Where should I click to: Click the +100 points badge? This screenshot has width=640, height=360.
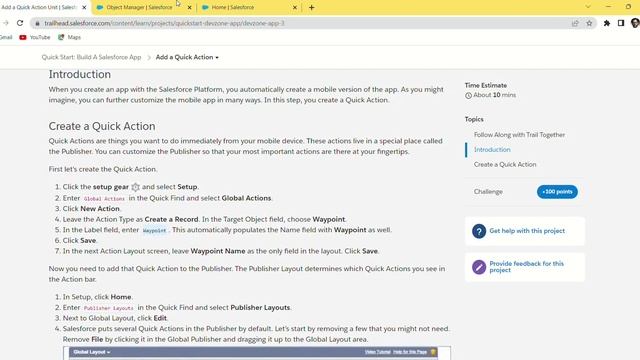[557, 192]
